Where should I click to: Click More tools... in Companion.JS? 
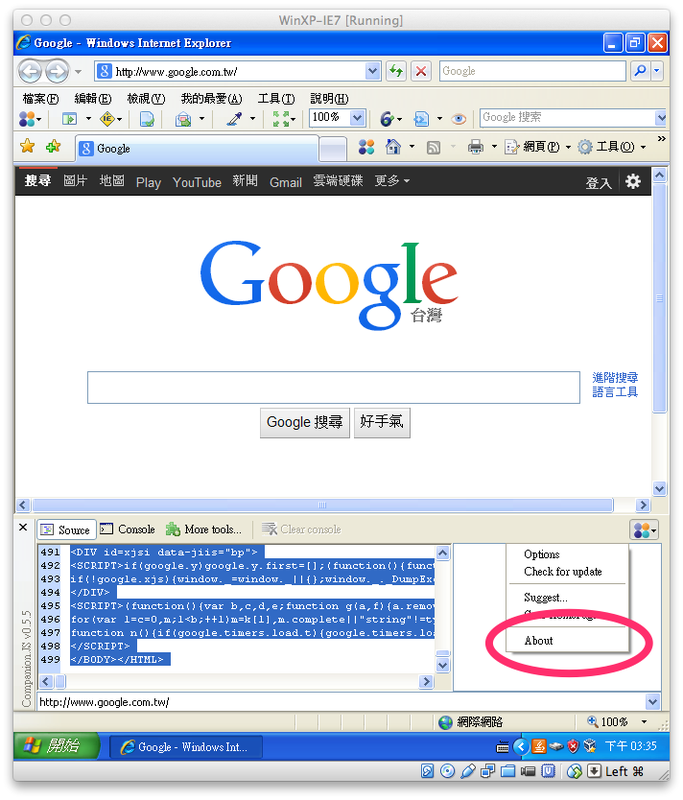[x=204, y=530]
